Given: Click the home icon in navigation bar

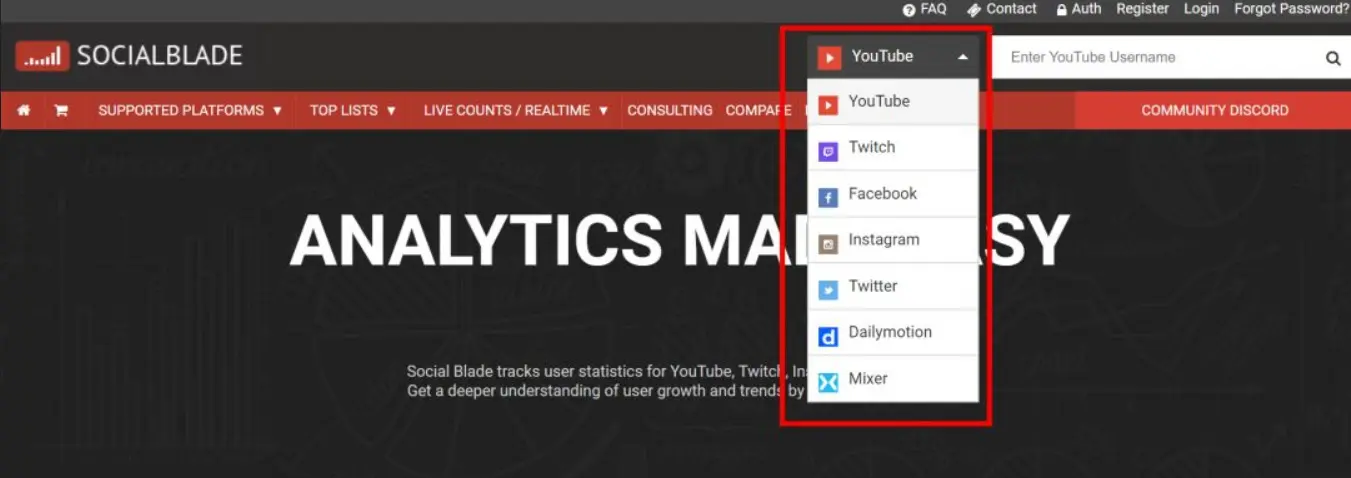Looking at the screenshot, I should 24,110.
